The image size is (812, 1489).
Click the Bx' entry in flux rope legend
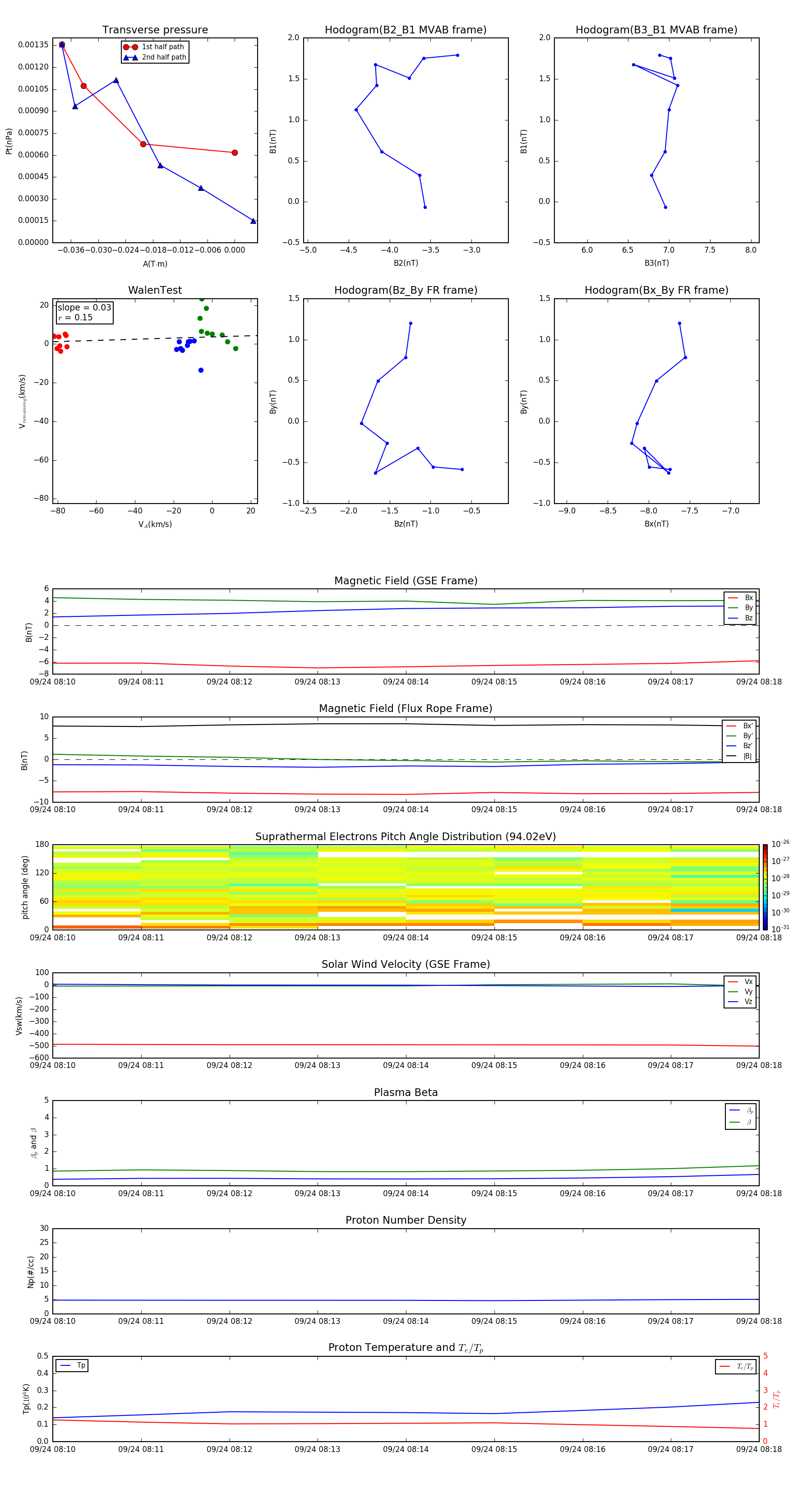pos(739,726)
